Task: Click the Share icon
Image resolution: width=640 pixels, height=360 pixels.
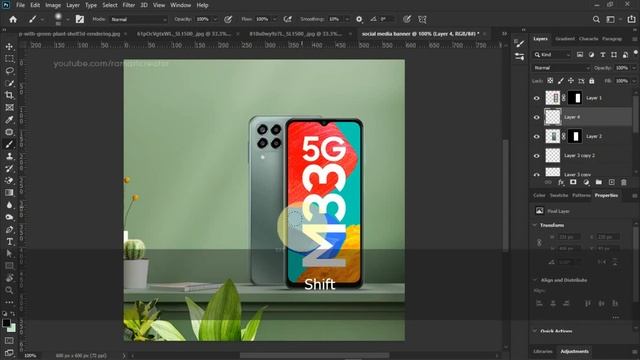Action: pos(631,19)
